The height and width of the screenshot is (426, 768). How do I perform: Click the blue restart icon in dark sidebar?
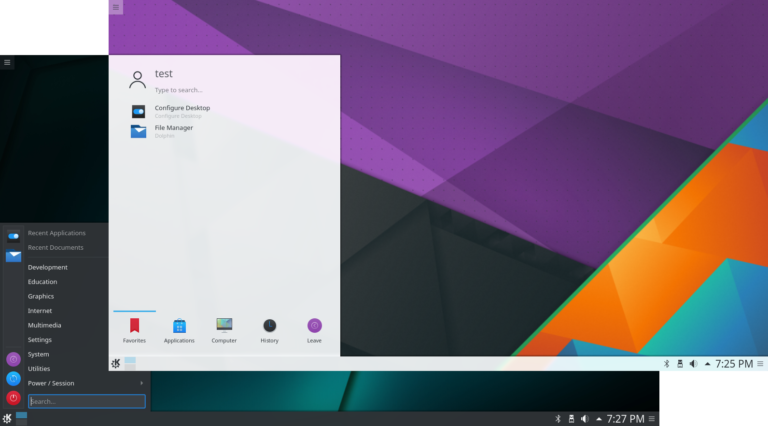tap(13, 378)
